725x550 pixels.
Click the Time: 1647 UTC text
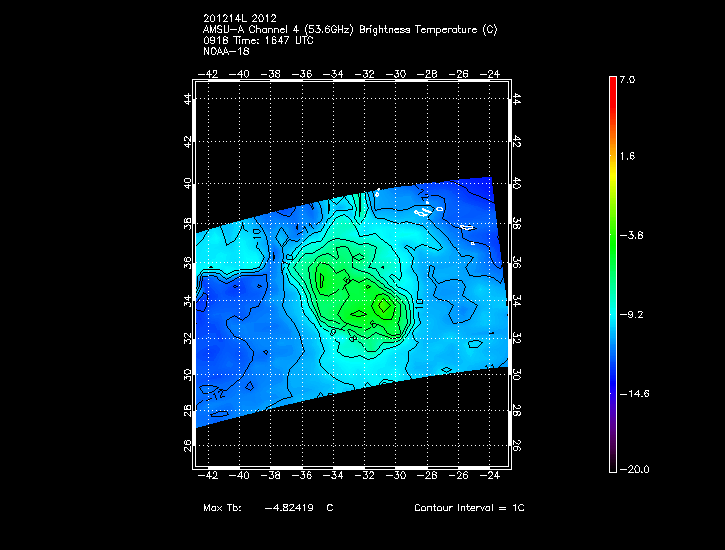pyautogui.click(x=261, y=40)
